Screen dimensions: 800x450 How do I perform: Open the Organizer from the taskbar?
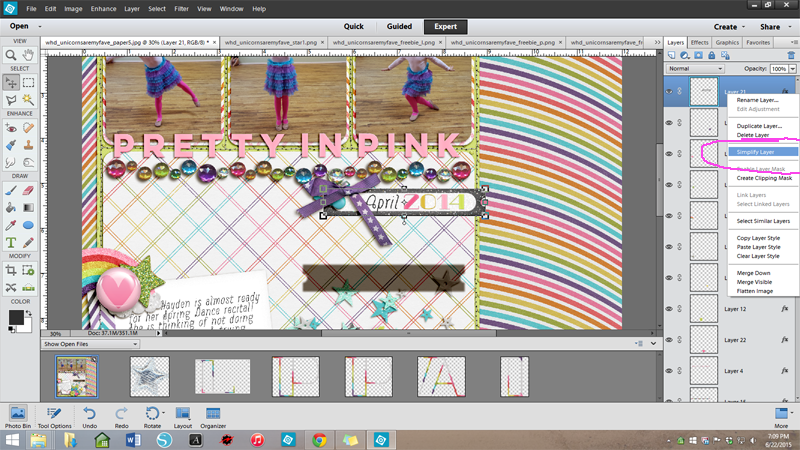pos(213,415)
